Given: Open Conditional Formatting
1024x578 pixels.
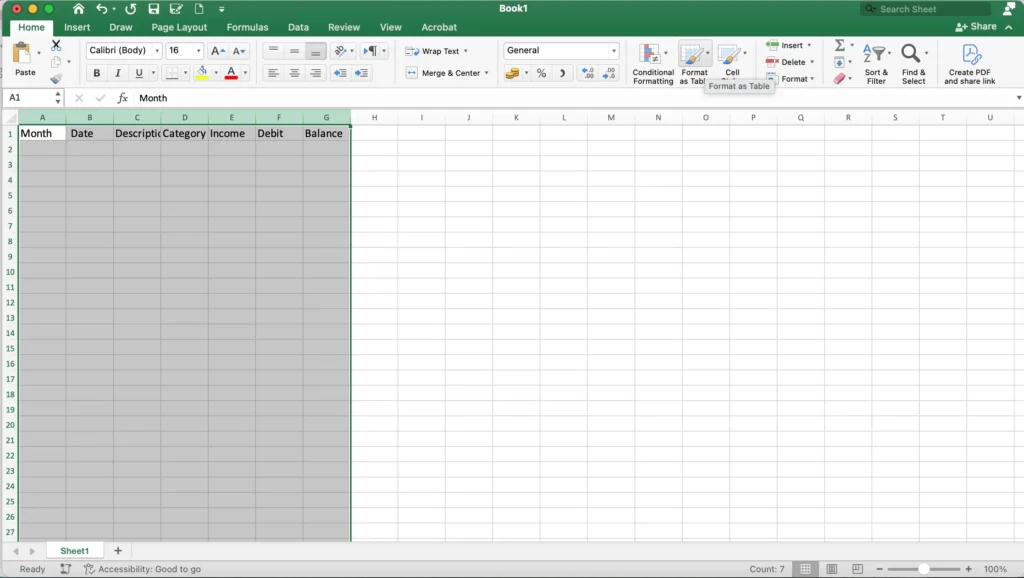Looking at the screenshot, I should tap(652, 60).
